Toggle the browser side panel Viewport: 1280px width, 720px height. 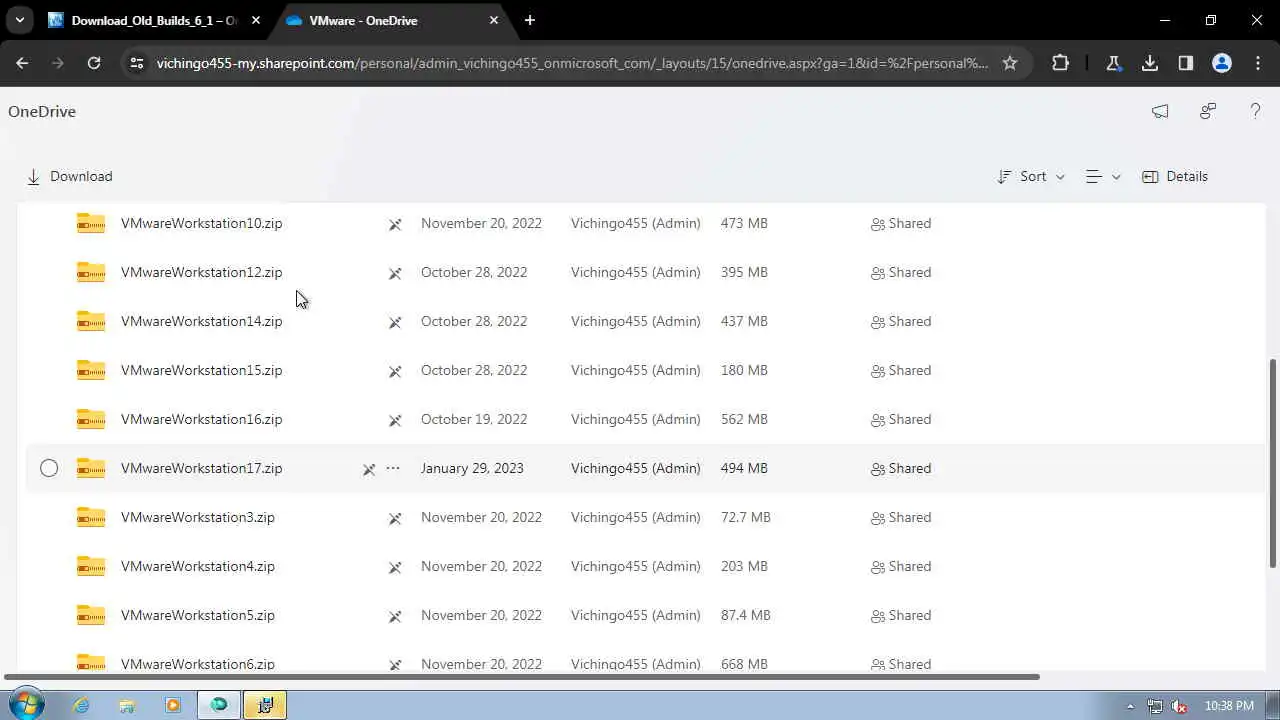[x=1186, y=63]
